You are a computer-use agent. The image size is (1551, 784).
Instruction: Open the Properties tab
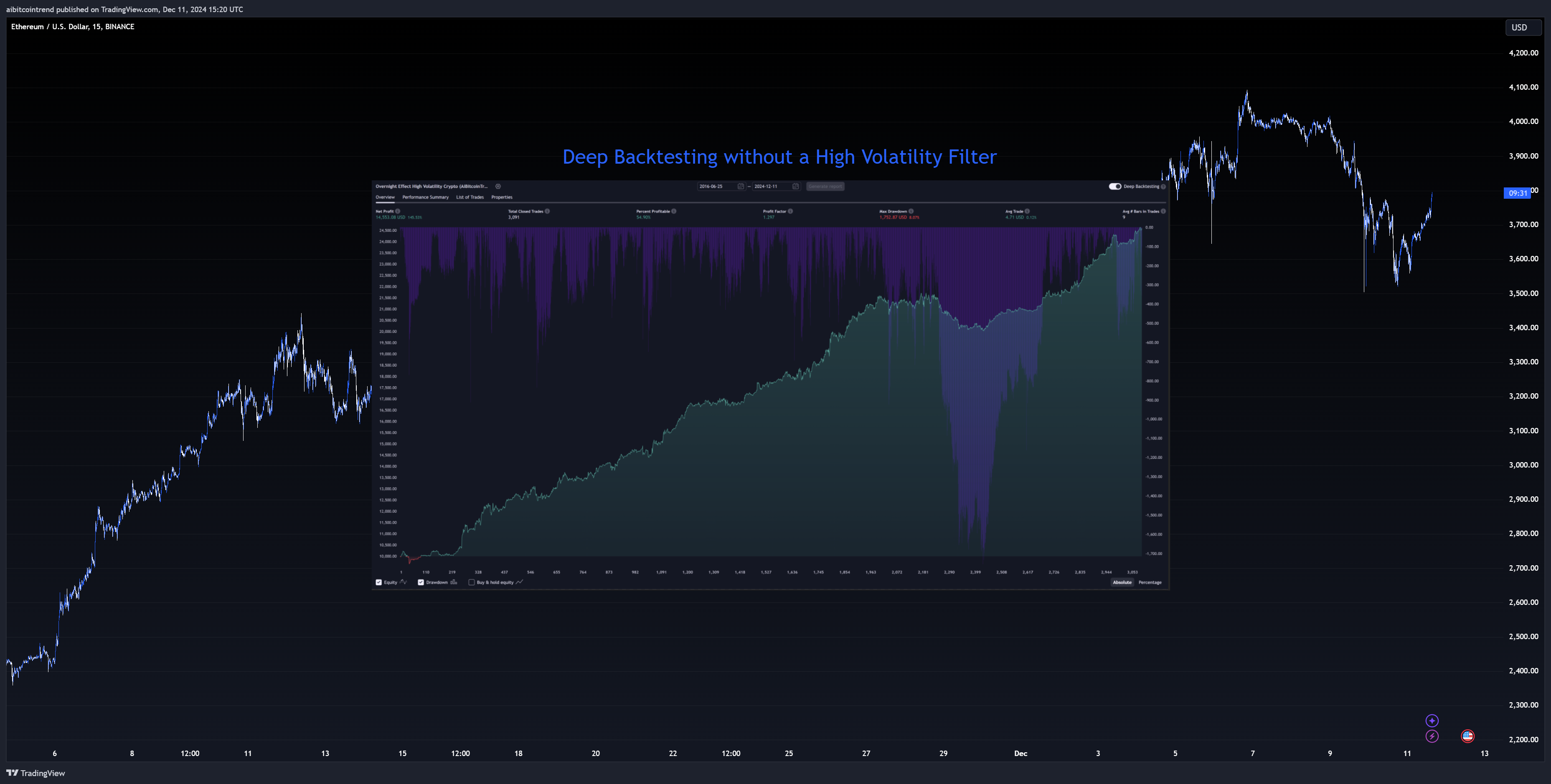point(502,197)
